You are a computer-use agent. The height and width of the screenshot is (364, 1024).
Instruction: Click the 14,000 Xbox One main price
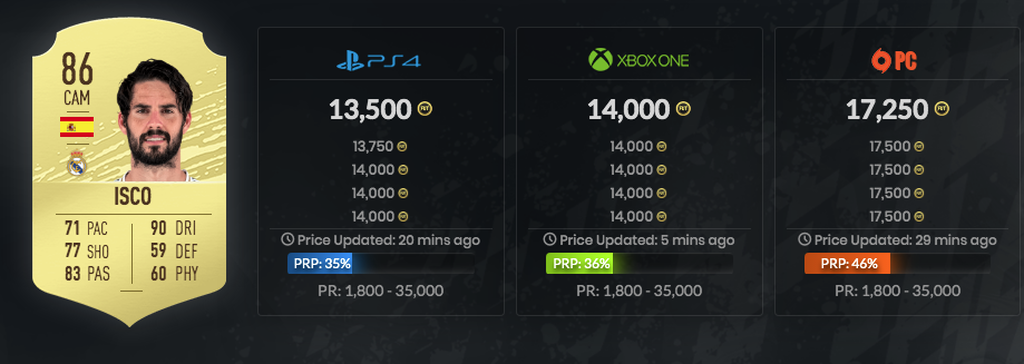pos(628,110)
